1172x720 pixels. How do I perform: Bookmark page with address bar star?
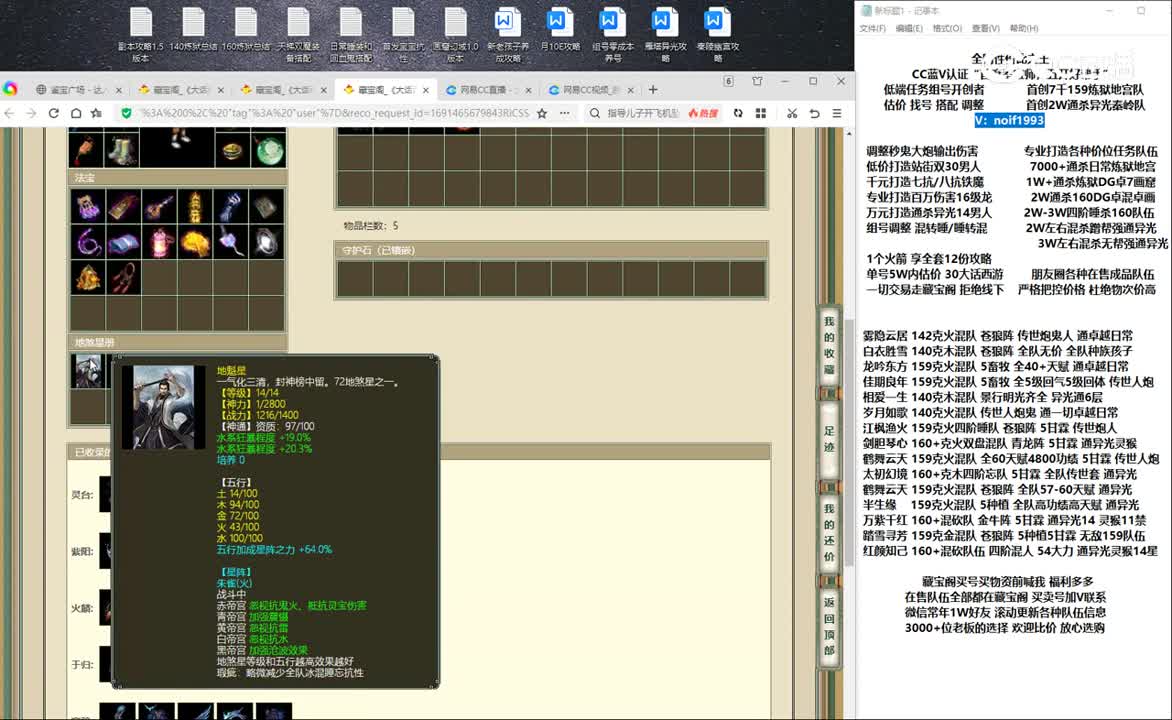(x=542, y=113)
